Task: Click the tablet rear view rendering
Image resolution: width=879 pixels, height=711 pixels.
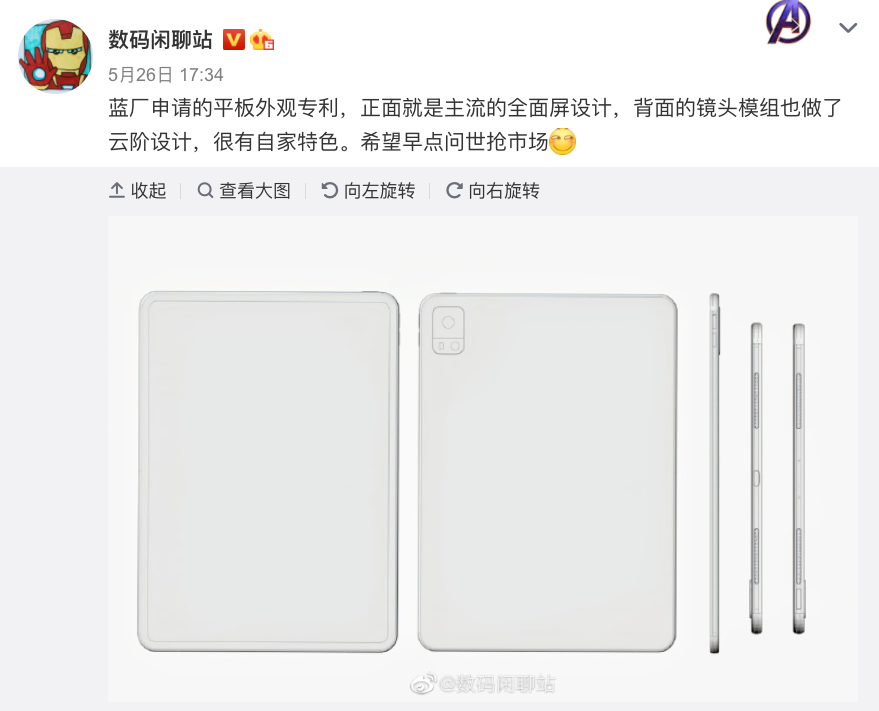Action: 548,472
